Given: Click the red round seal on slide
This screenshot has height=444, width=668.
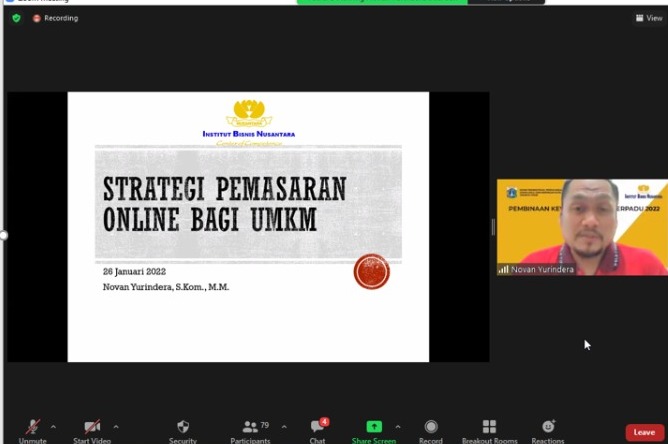Looking at the screenshot, I should [x=372, y=271].
